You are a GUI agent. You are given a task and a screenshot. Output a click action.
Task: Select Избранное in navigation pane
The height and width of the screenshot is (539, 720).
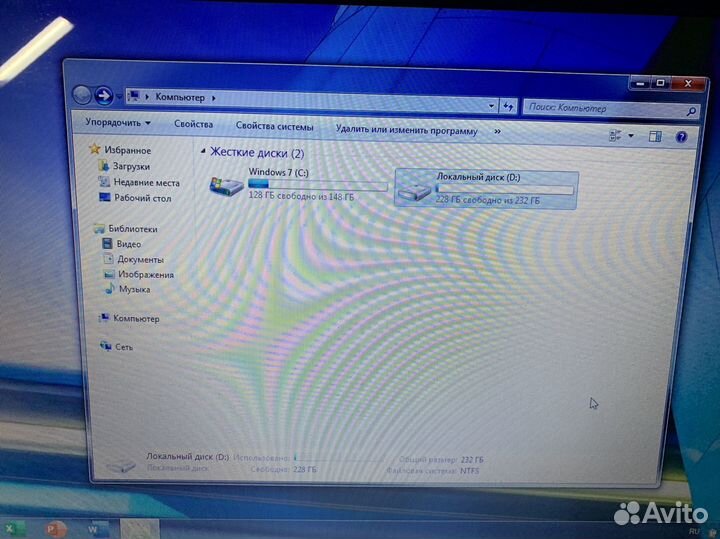coord(127,151)
